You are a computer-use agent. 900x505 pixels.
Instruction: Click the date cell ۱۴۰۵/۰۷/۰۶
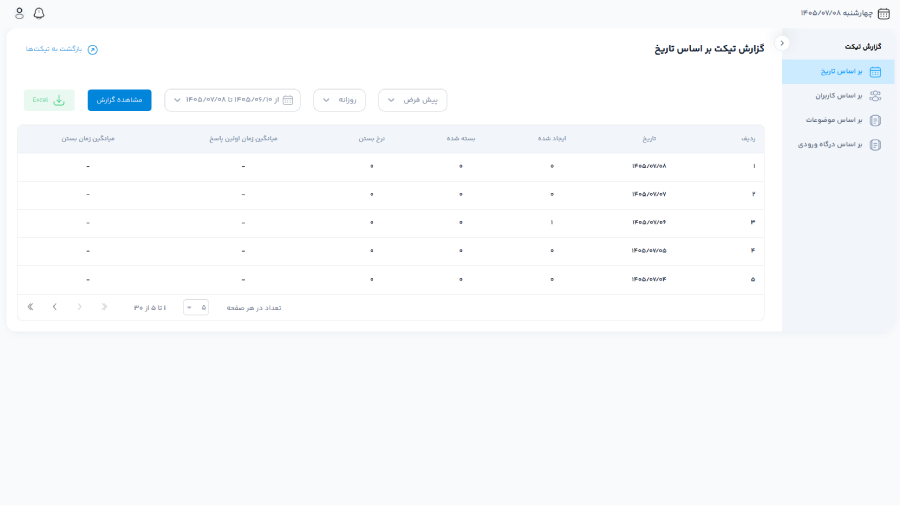649,223
